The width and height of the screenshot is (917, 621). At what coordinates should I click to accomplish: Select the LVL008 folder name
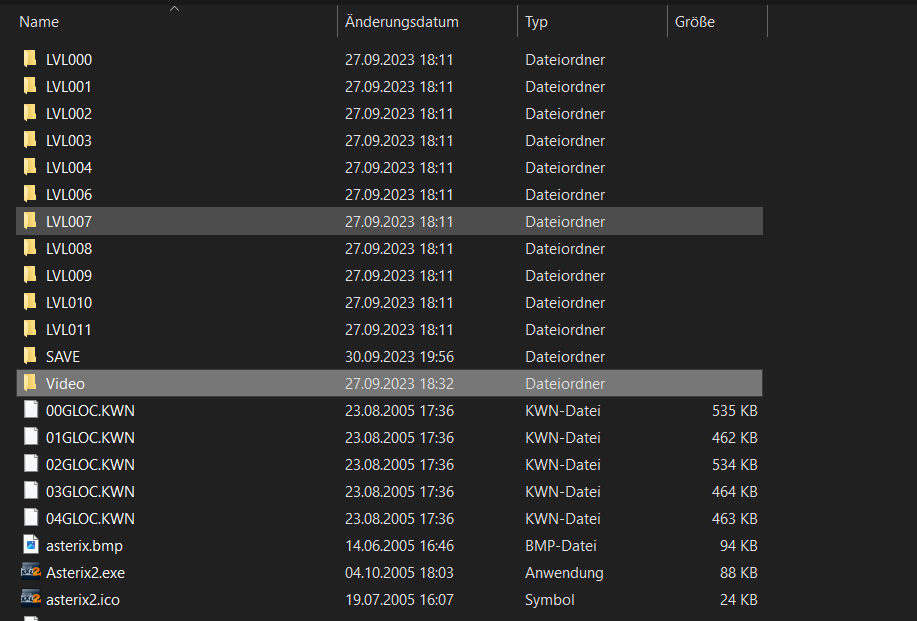point(69,249)
